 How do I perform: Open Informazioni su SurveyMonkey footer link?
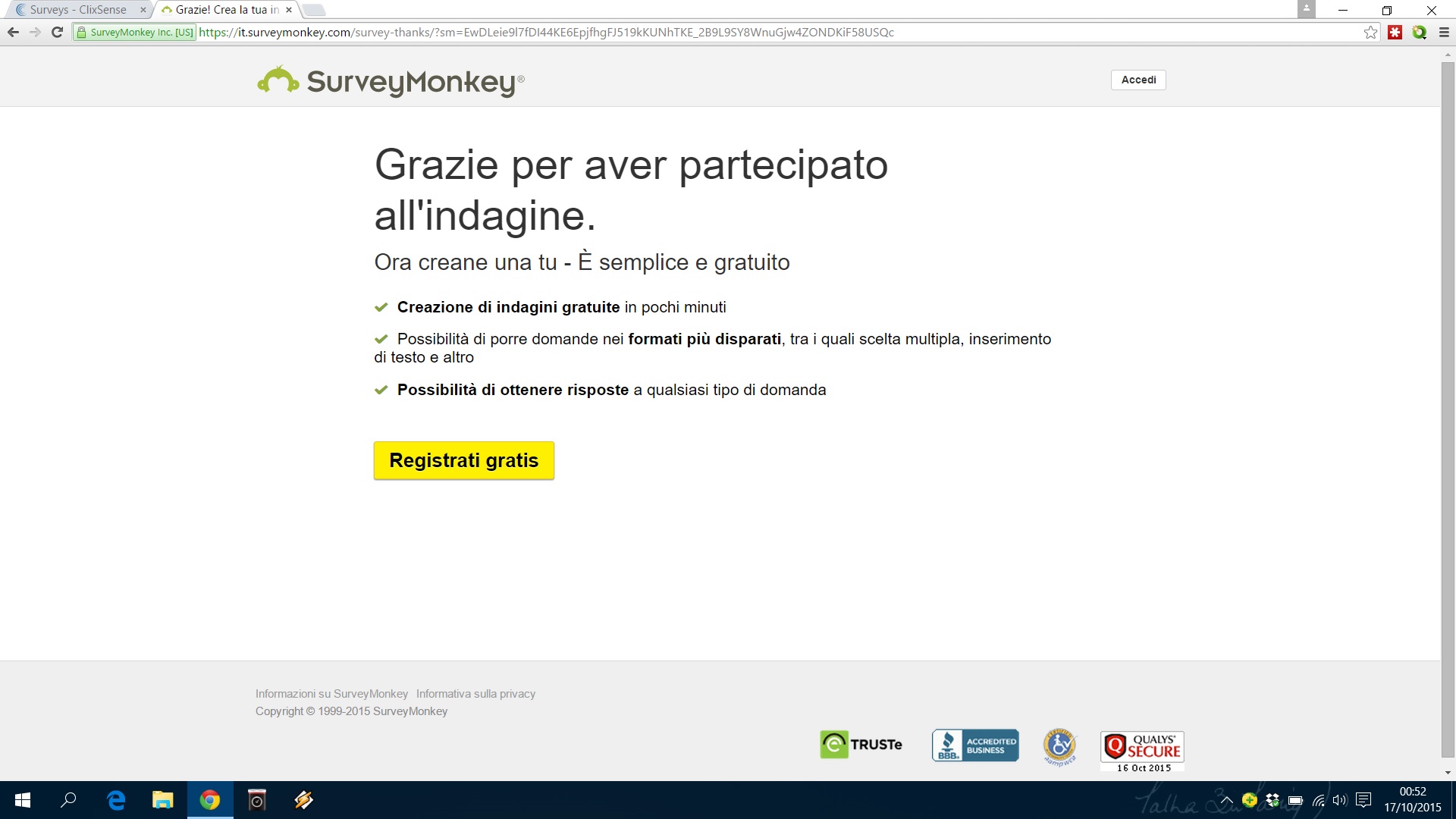(331, 694)
